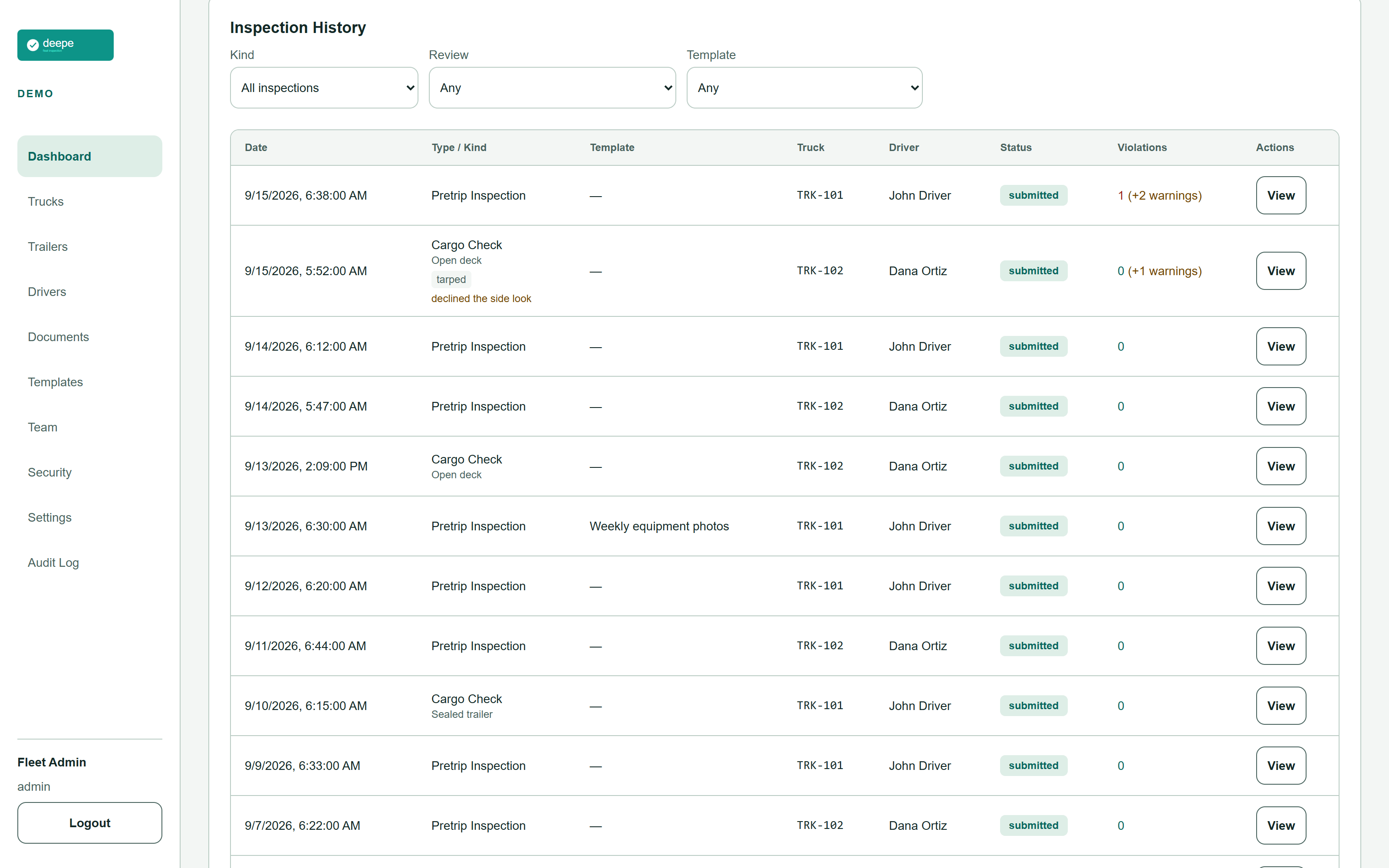The width and height of the screenshot is (1389, 868).
Task: View the 9/10/2026 6:15 AM cargo check
Action: coord(1280,706)
